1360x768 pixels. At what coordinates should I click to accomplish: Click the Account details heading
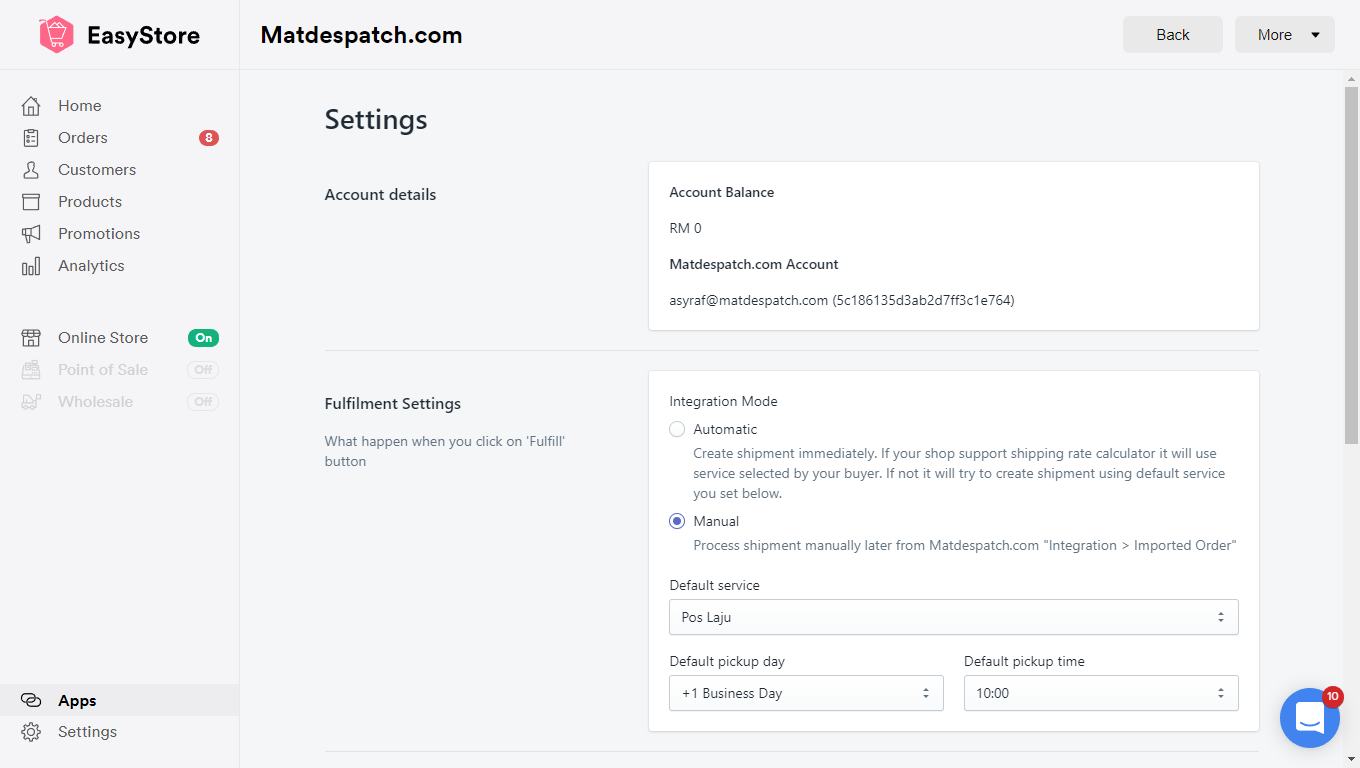pyautogui.click(x=380, y=195)
